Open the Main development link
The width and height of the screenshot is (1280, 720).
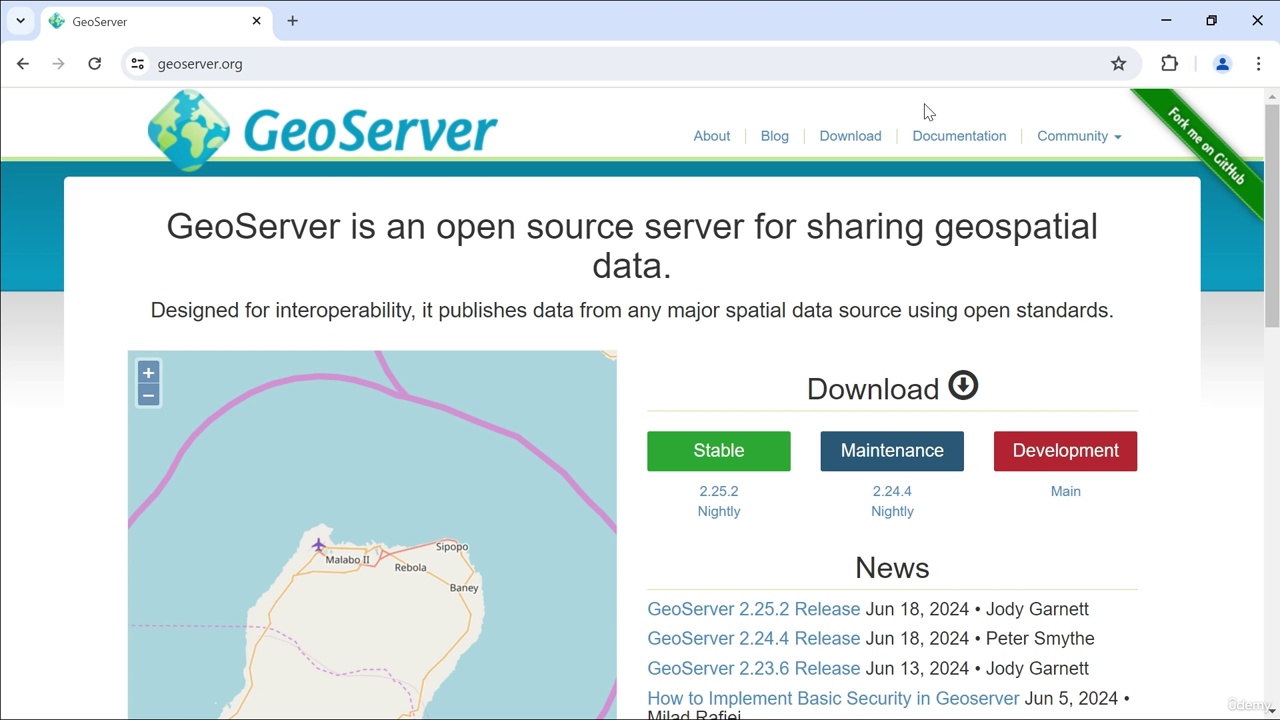click(1066, 491)
